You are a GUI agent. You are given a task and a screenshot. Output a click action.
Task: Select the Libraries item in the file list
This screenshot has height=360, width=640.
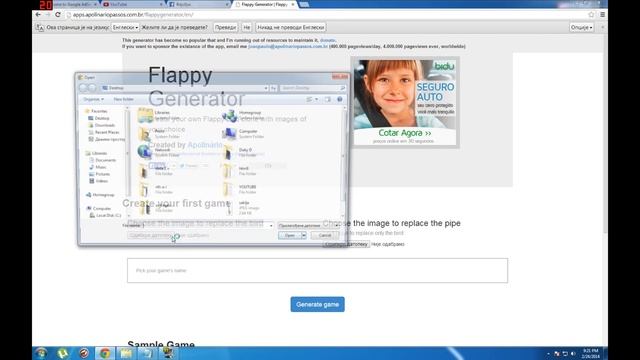click(x=157, y=115)
